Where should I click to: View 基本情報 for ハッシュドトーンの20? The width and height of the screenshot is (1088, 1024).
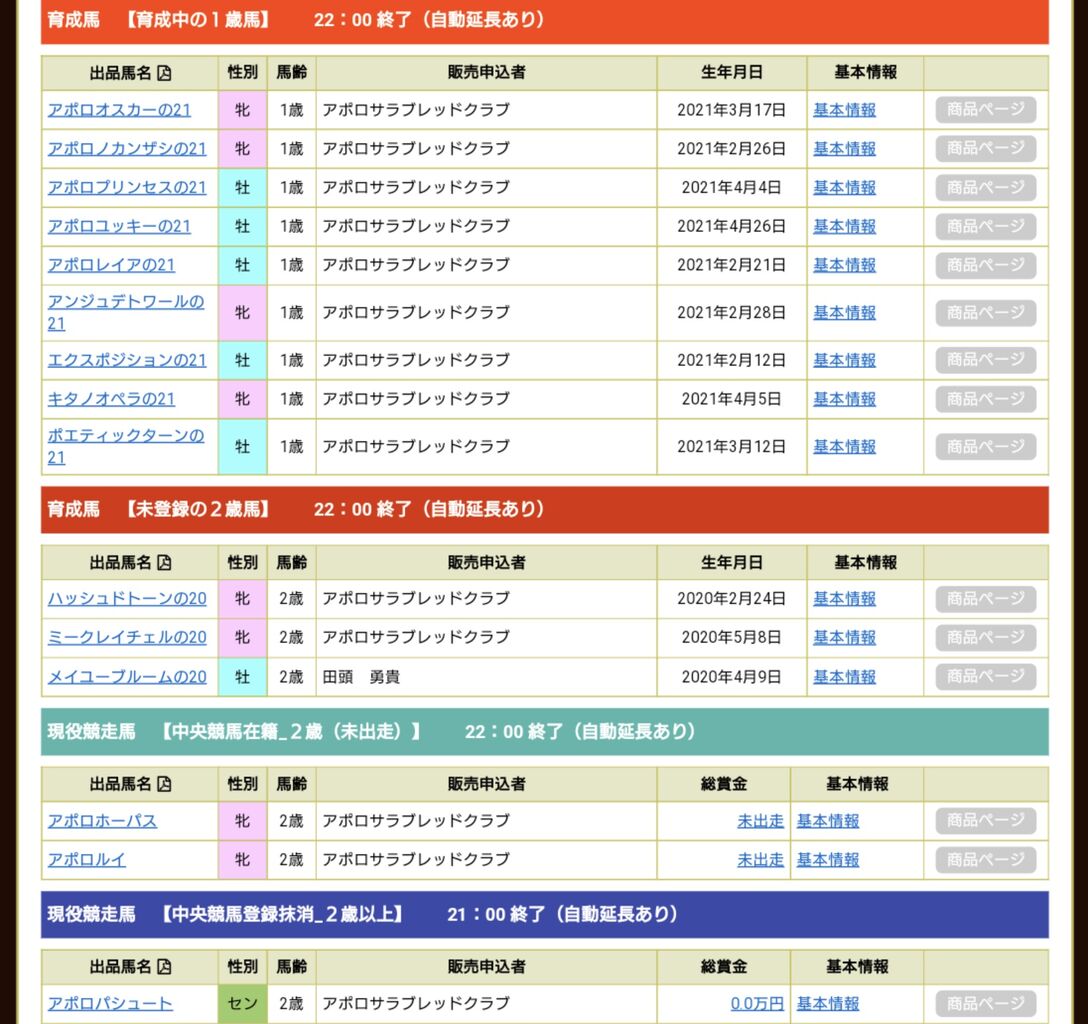click(844, 598)
